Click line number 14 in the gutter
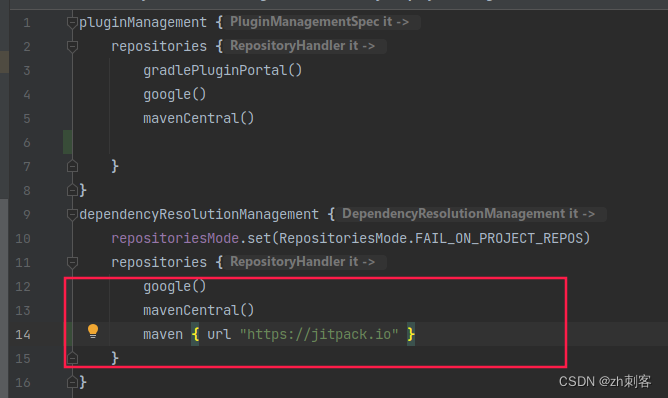 [x=23, y=335]
